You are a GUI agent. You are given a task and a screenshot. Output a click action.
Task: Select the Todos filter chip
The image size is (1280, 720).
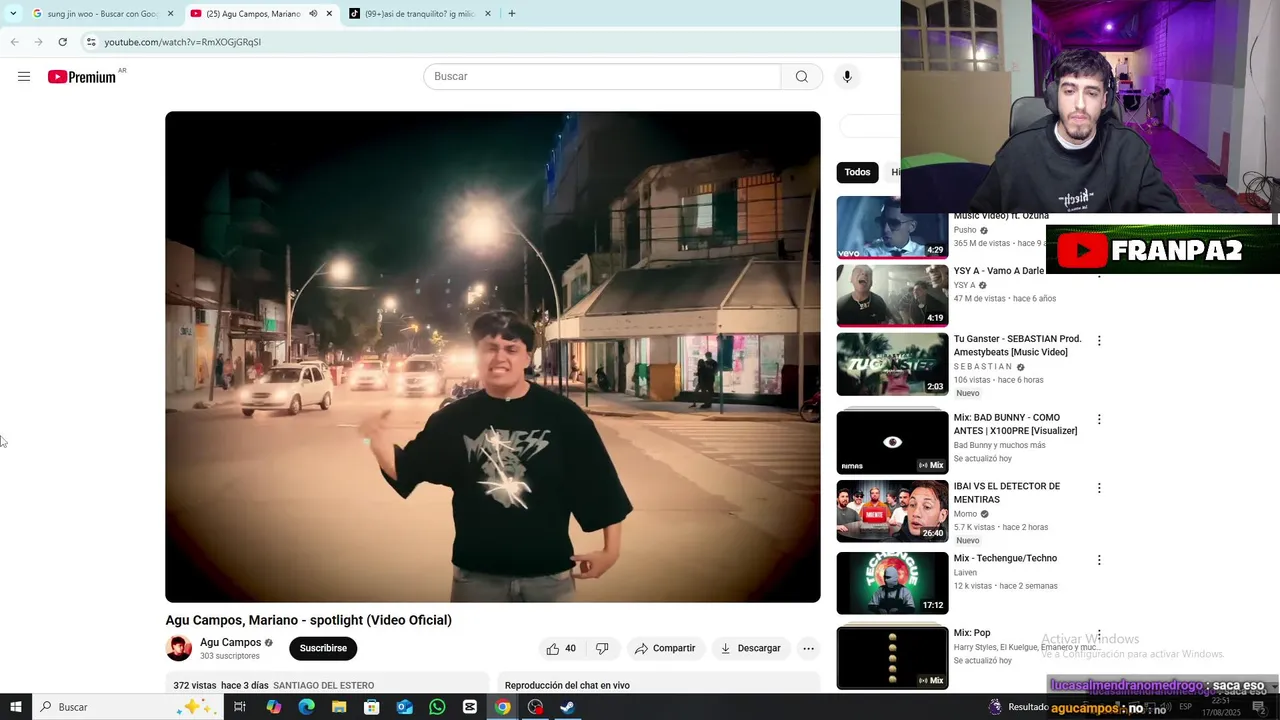point(857,172)
